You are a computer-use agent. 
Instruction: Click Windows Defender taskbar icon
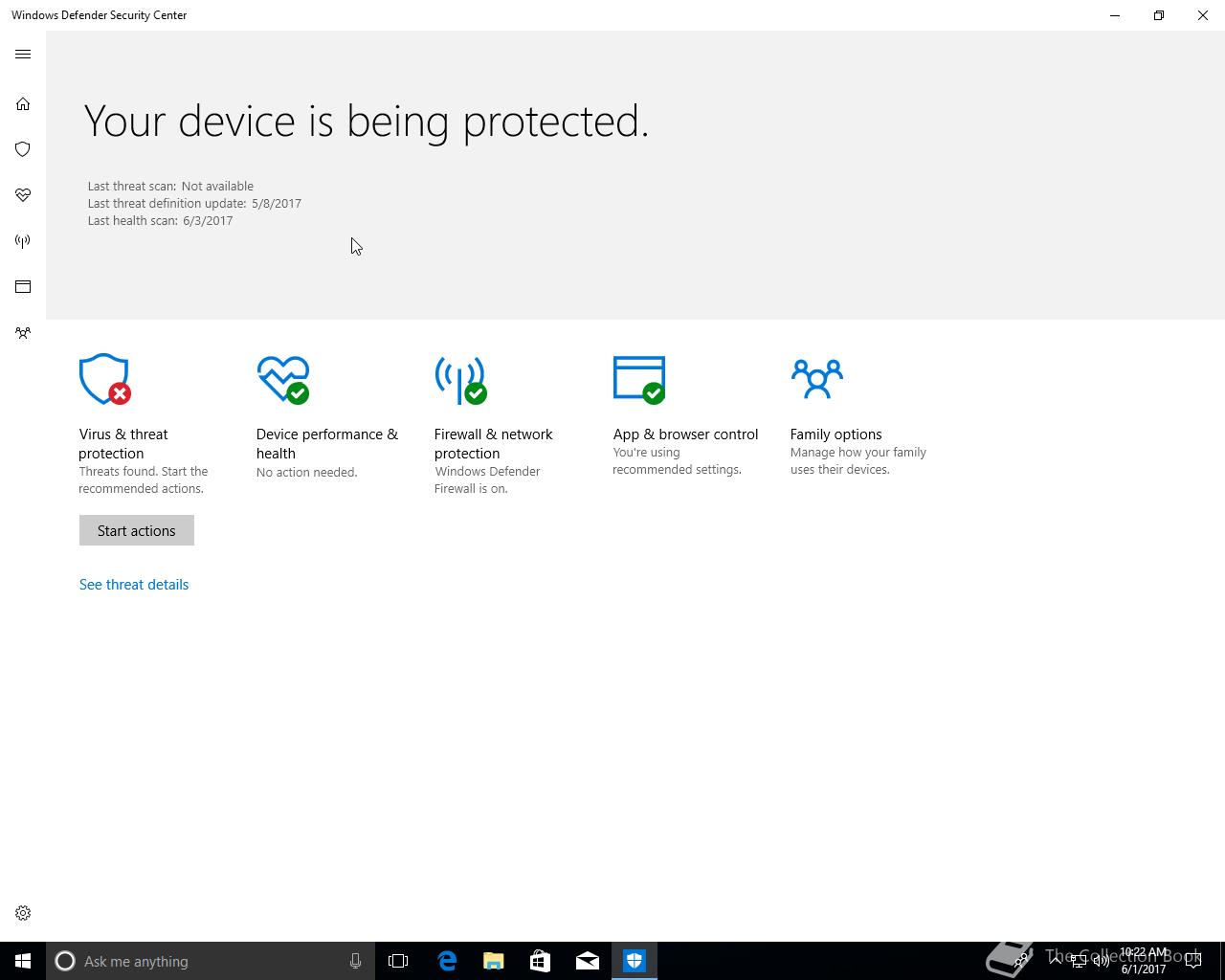tap(635, 961)
